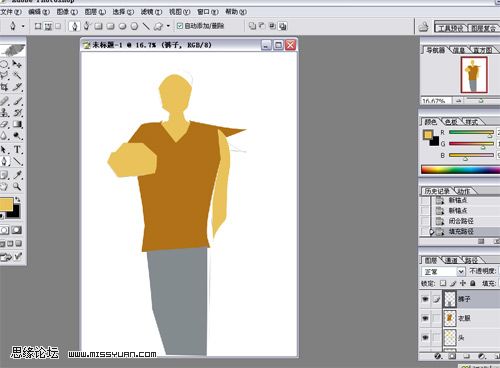The image size is (500, 368).
Task: Open the 窗口 (Window) menu
Action: 208,12
